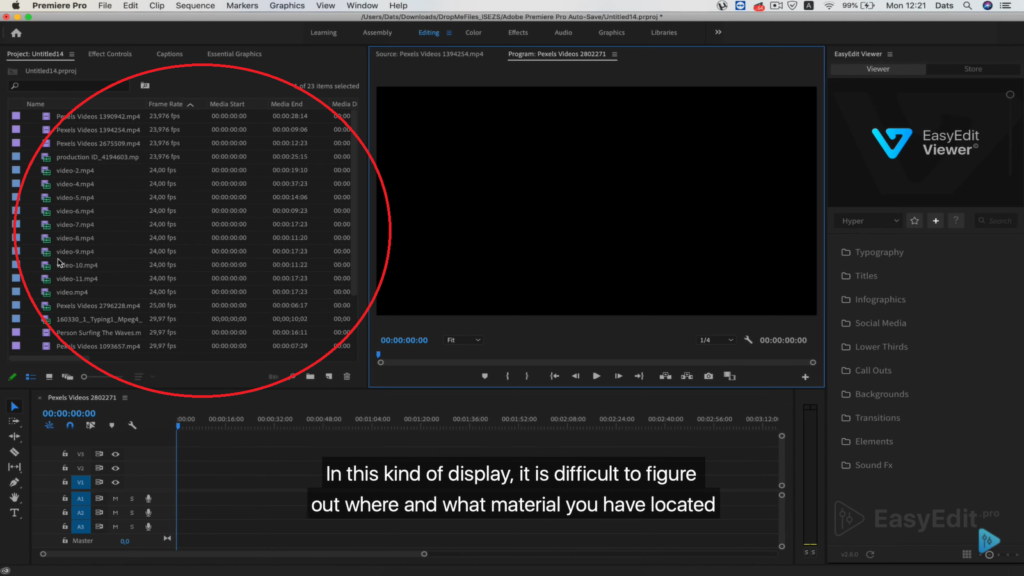Toggle V2 track output eye
Screen dimensions: 1024x576
tap(116, 468)
